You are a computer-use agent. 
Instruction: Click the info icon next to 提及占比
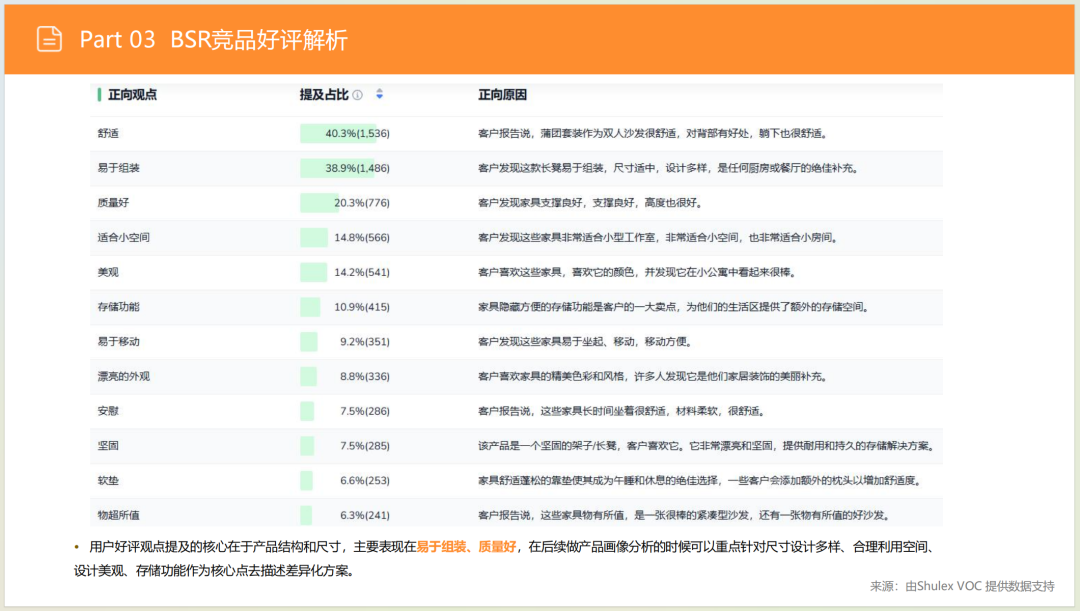click(357, 95)
